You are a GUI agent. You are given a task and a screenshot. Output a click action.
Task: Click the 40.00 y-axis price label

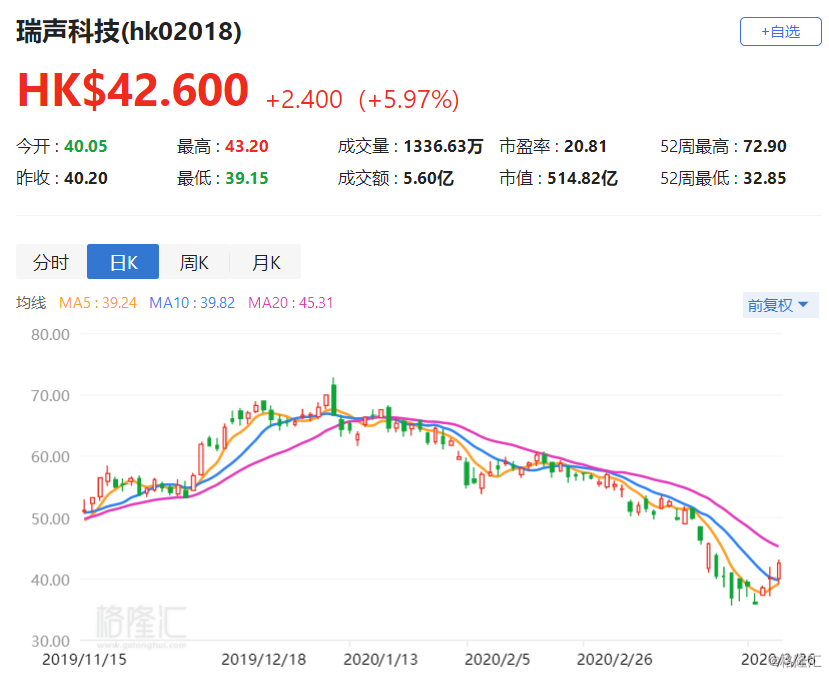50,580
